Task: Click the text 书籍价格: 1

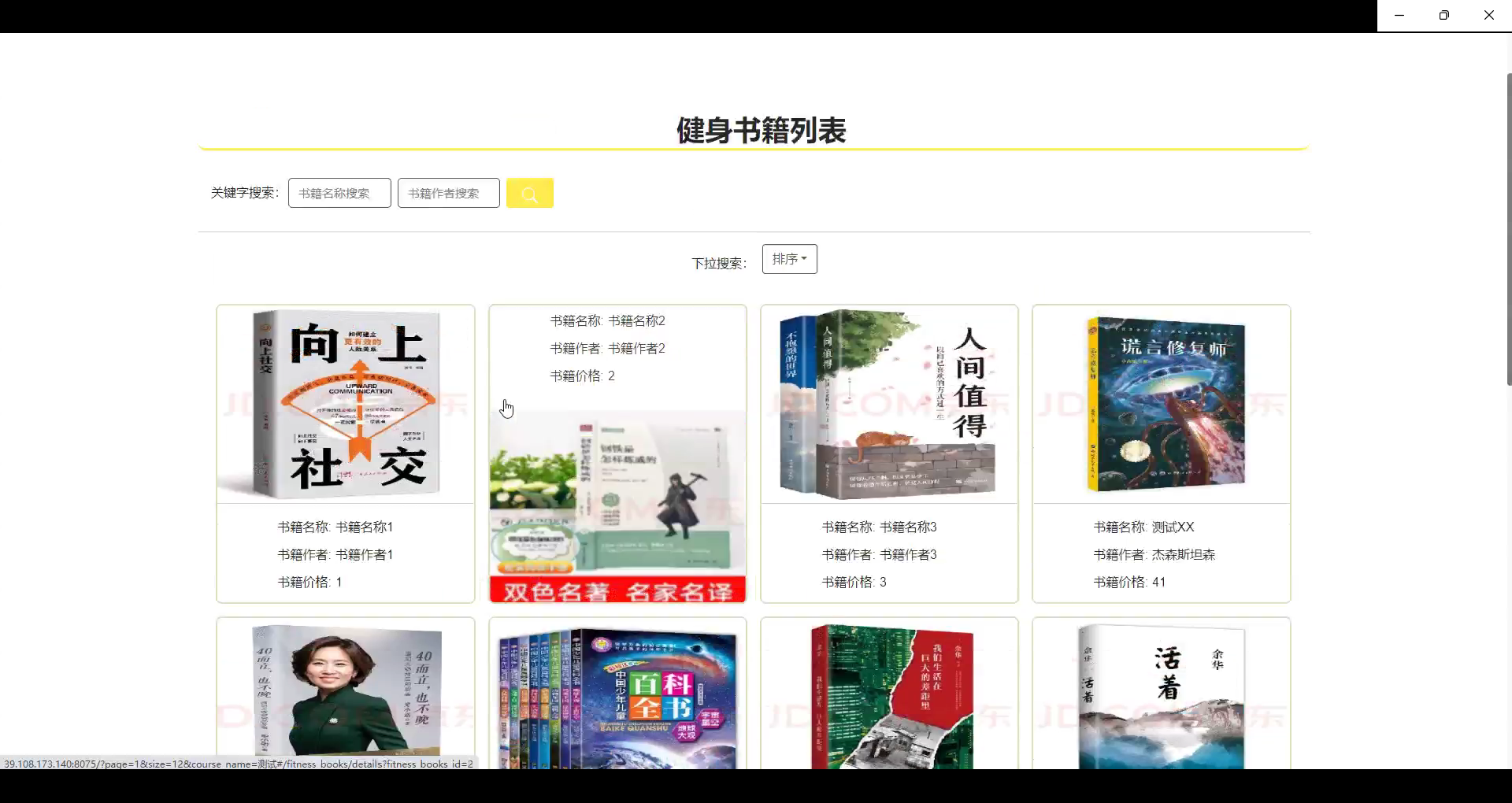Action: click(309, 582)
